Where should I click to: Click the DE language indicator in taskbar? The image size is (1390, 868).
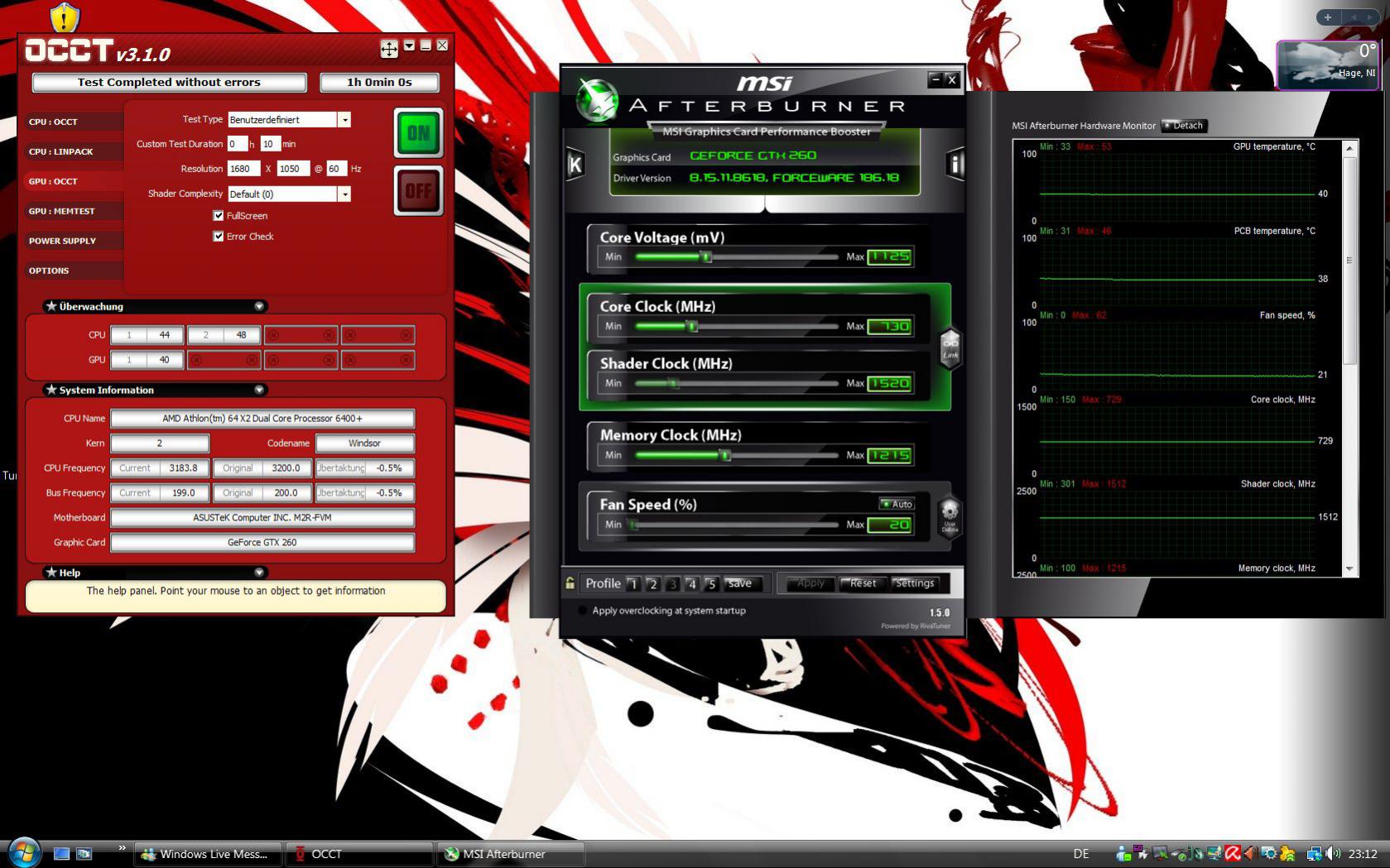[x=1080, y=854]
